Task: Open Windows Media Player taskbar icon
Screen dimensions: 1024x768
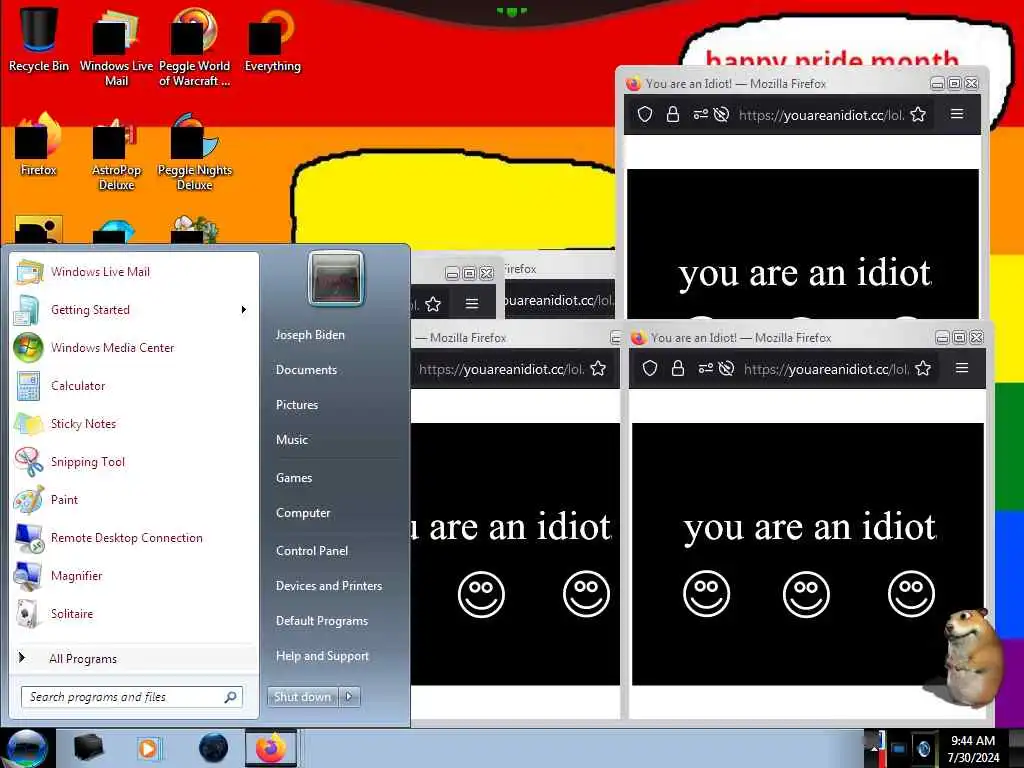Action: 148,748
